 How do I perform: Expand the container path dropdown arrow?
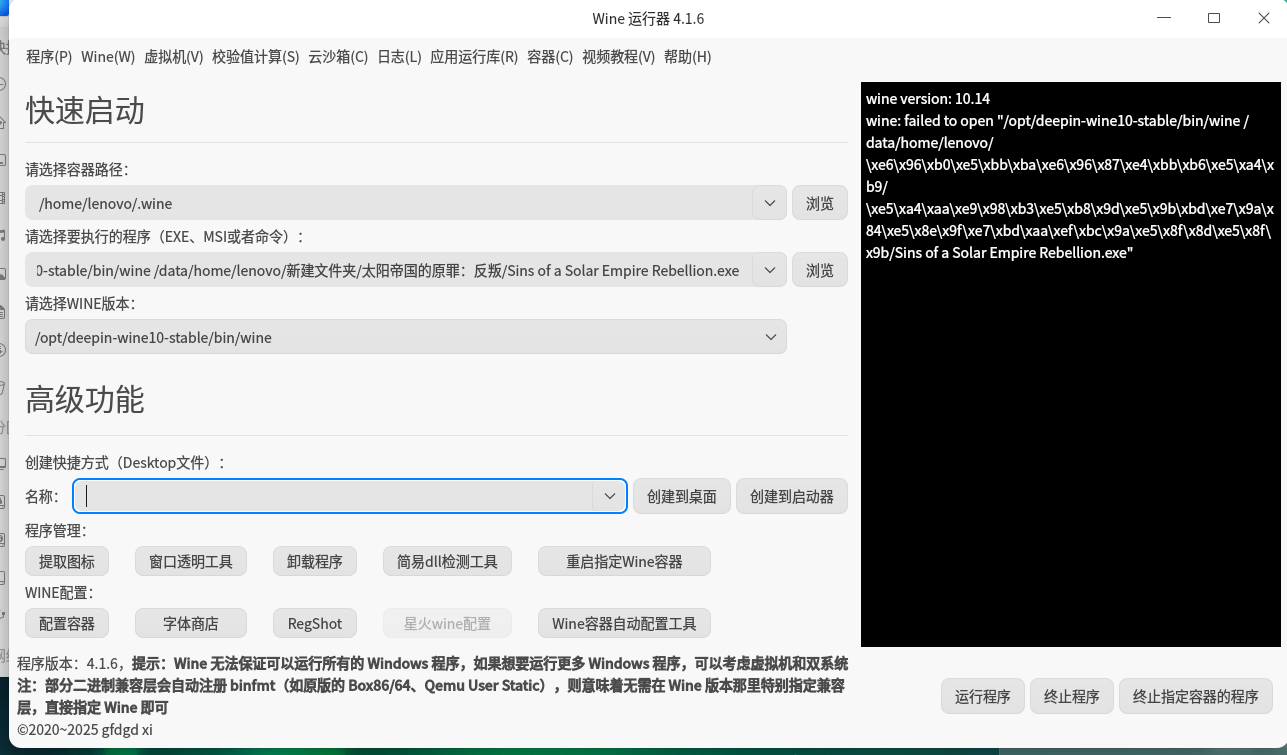coord(770,203)
